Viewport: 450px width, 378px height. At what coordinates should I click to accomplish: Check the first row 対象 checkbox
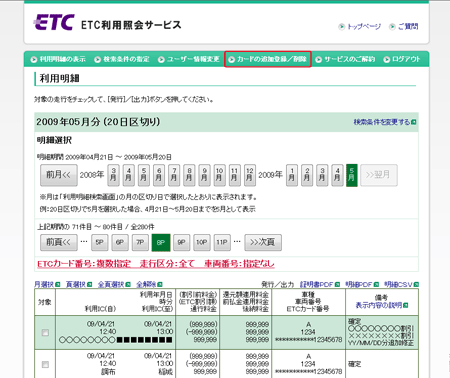pos(45,332)
